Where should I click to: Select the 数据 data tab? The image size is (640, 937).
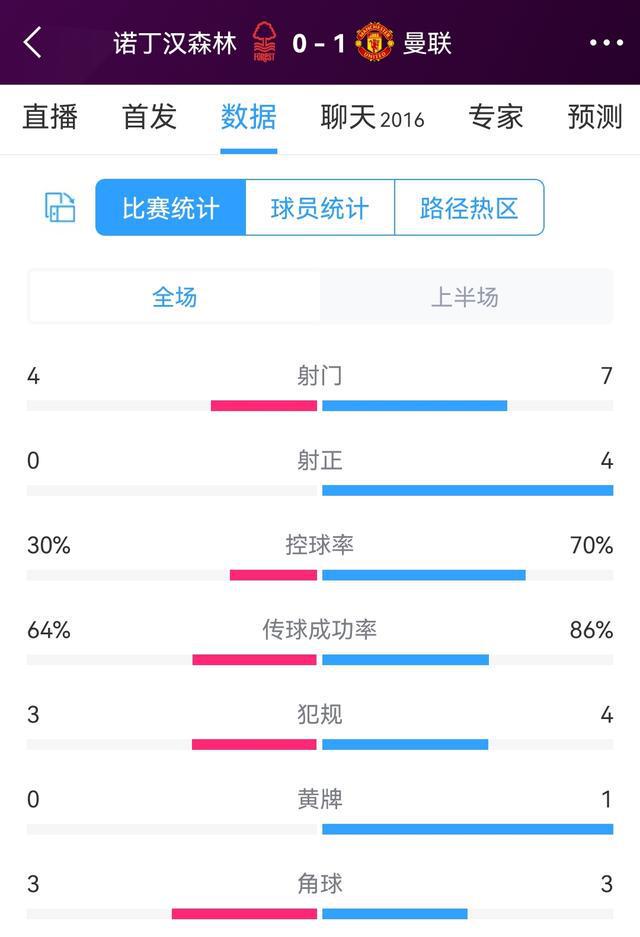(x=249, y=118)
